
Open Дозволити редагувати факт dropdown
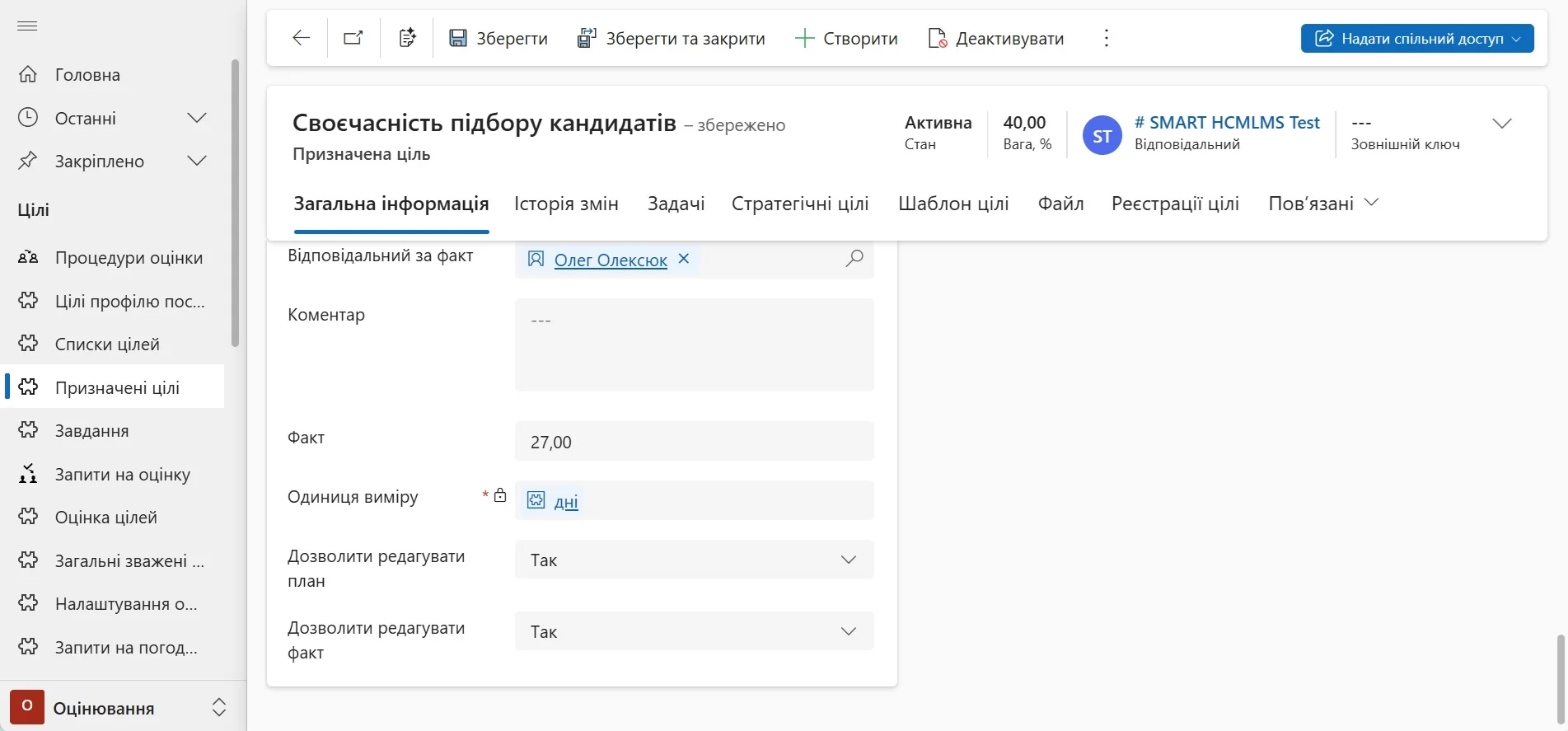coord(695,631)
